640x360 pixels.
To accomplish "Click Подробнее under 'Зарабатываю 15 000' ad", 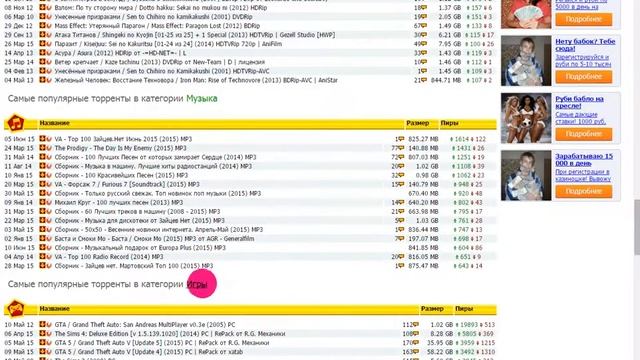I will pos(584,191).
